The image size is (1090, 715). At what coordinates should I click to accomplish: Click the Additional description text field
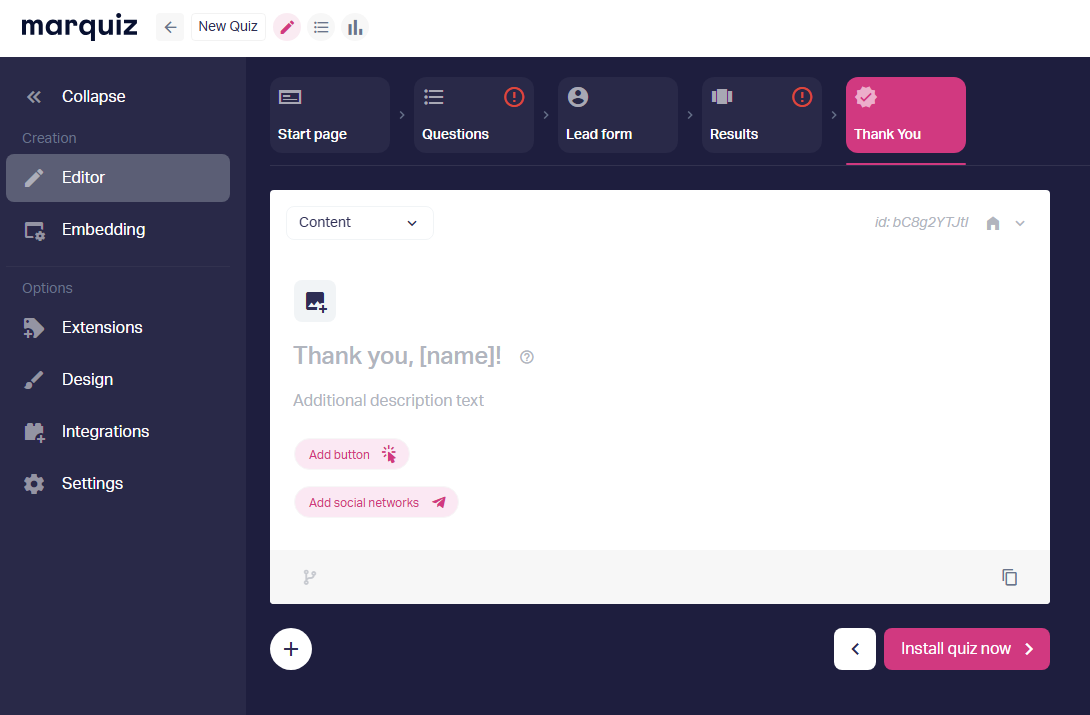click(388, 400)
